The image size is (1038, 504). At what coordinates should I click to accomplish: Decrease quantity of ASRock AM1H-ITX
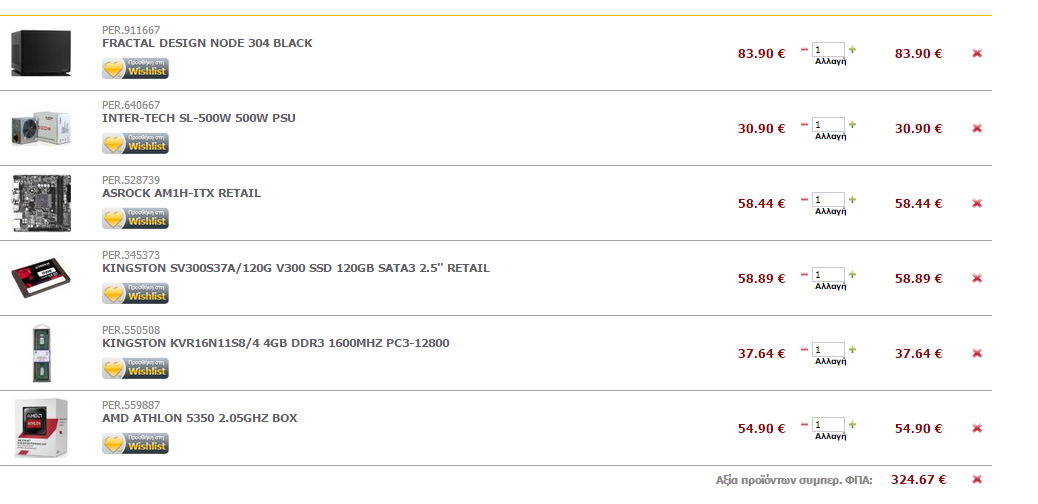pos(804,199)
